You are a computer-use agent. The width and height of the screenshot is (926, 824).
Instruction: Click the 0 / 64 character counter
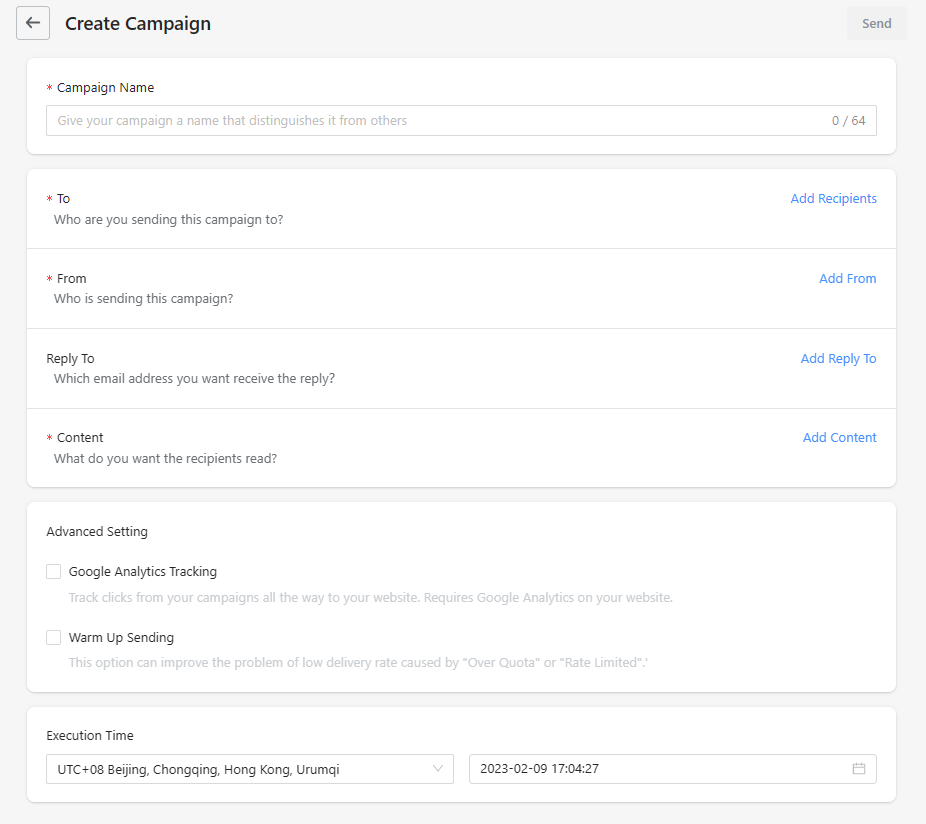848,120
